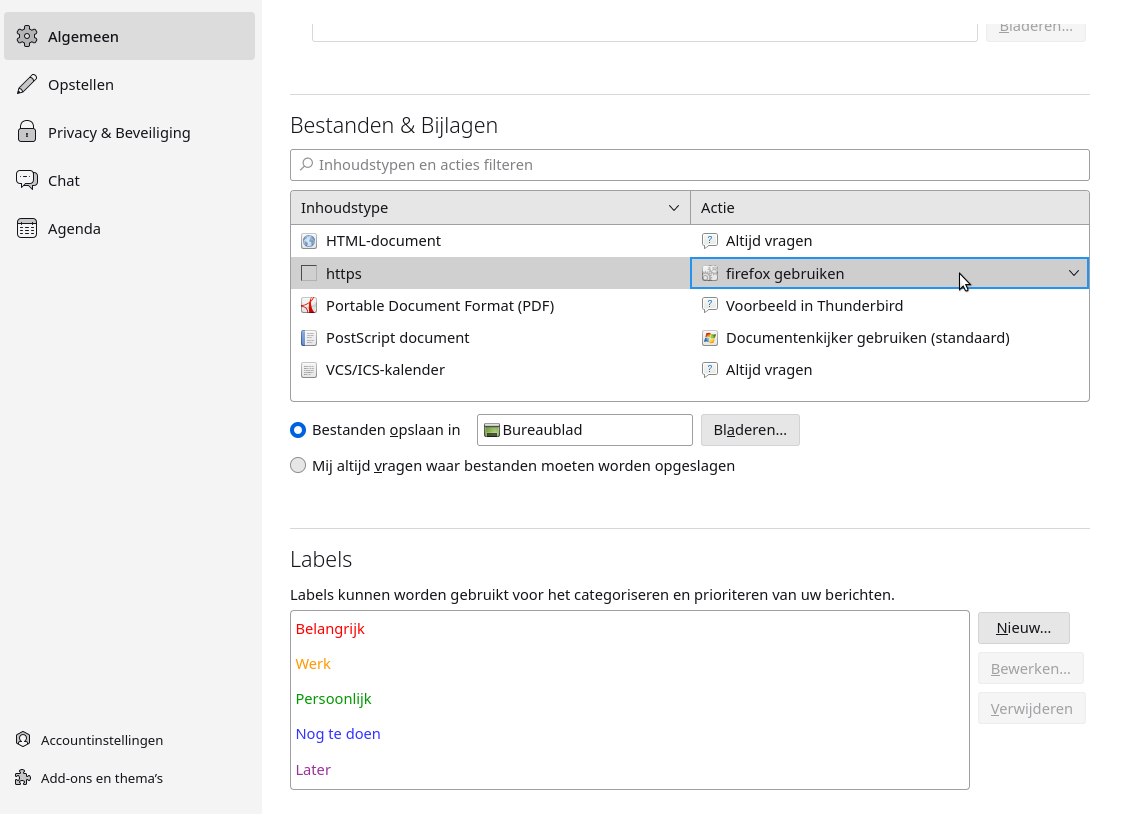
Task: Open the Chat settings section
Action: 64,180
